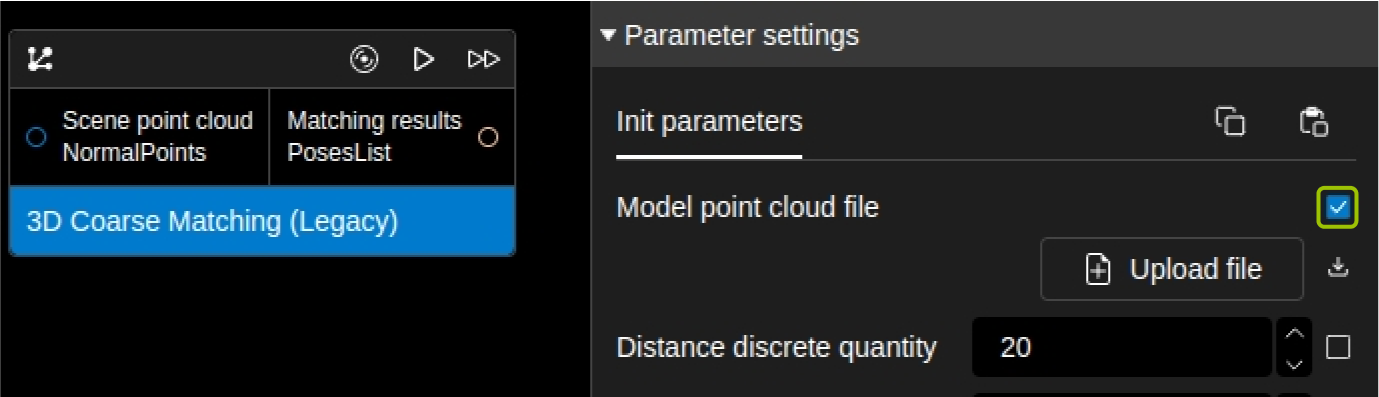Click the node branch icon in step header
This screenshot has height=397, width=1379.
pos(40,59)
